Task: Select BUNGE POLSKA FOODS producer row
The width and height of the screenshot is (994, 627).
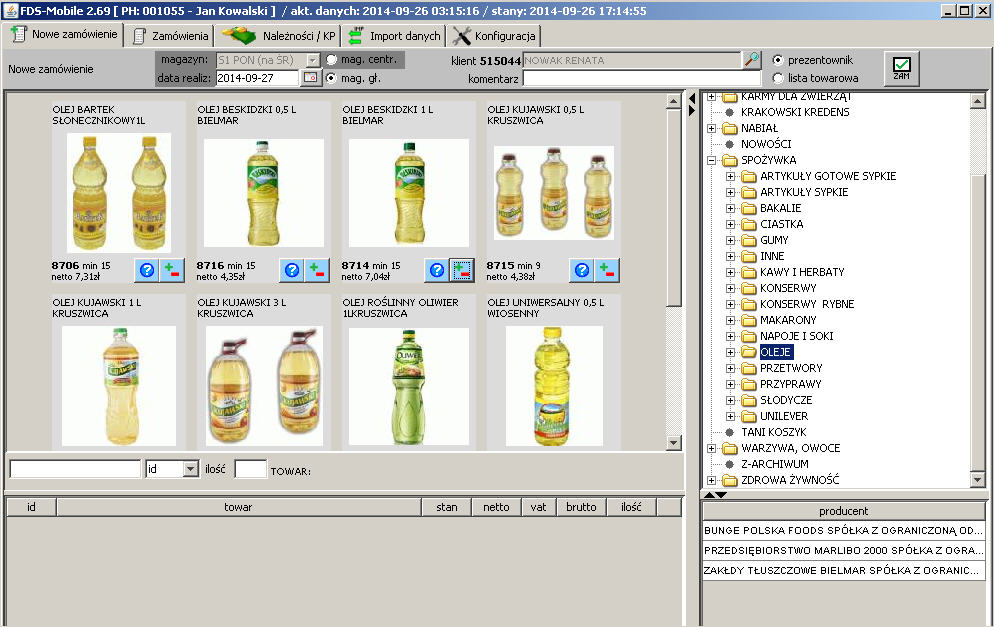Action: click(x=843, y=531)
